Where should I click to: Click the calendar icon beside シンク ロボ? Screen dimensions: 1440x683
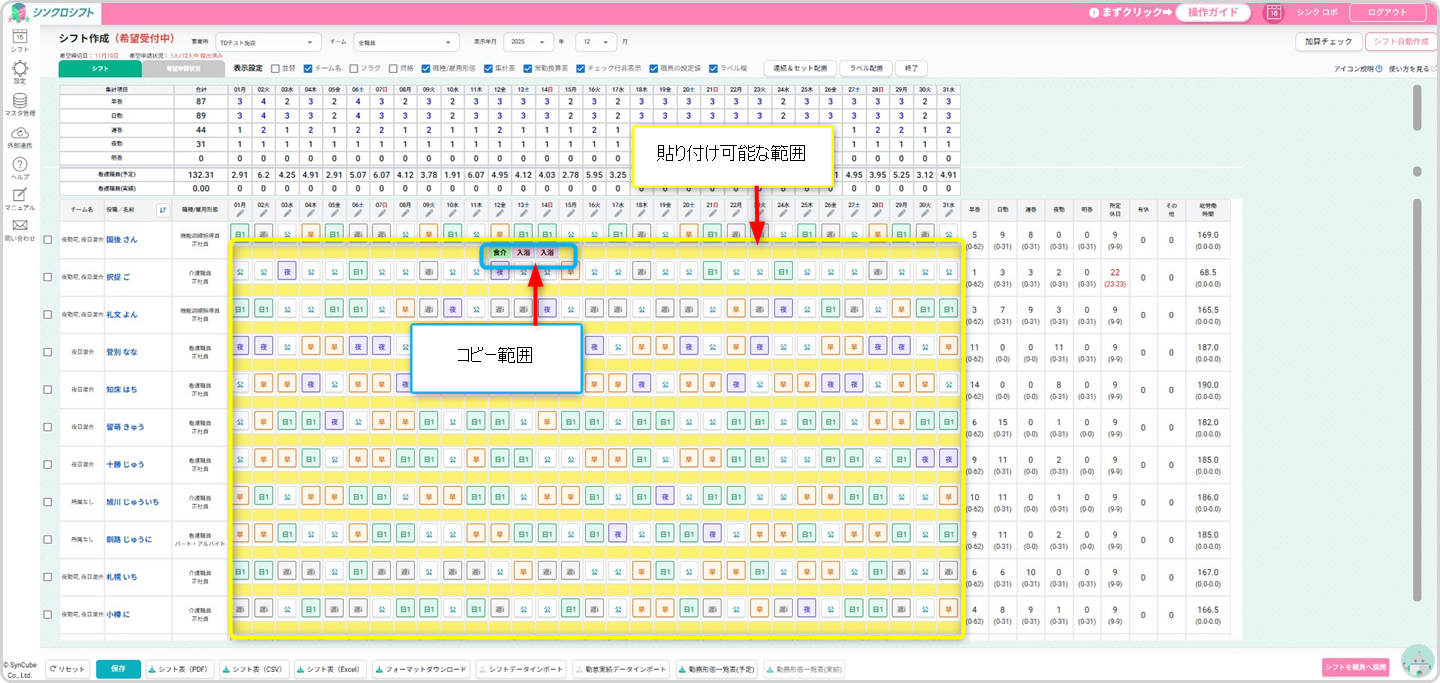[x=1273, y=12]
